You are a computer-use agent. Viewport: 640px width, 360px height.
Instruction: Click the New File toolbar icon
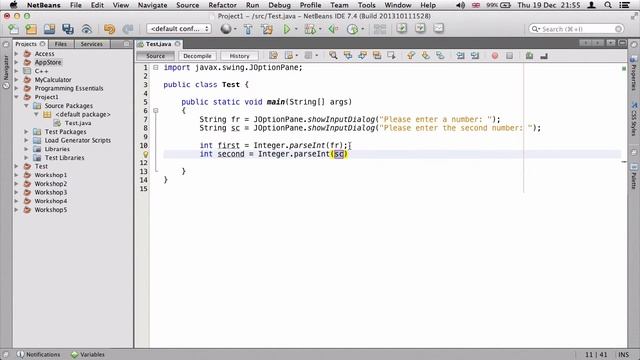(x=13, y=29)
